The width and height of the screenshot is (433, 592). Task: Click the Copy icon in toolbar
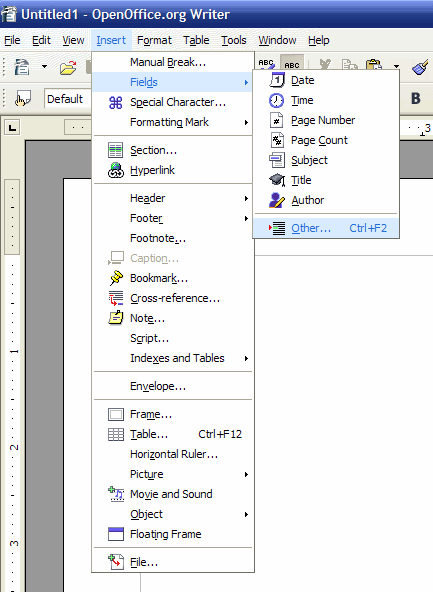(349, 65)
